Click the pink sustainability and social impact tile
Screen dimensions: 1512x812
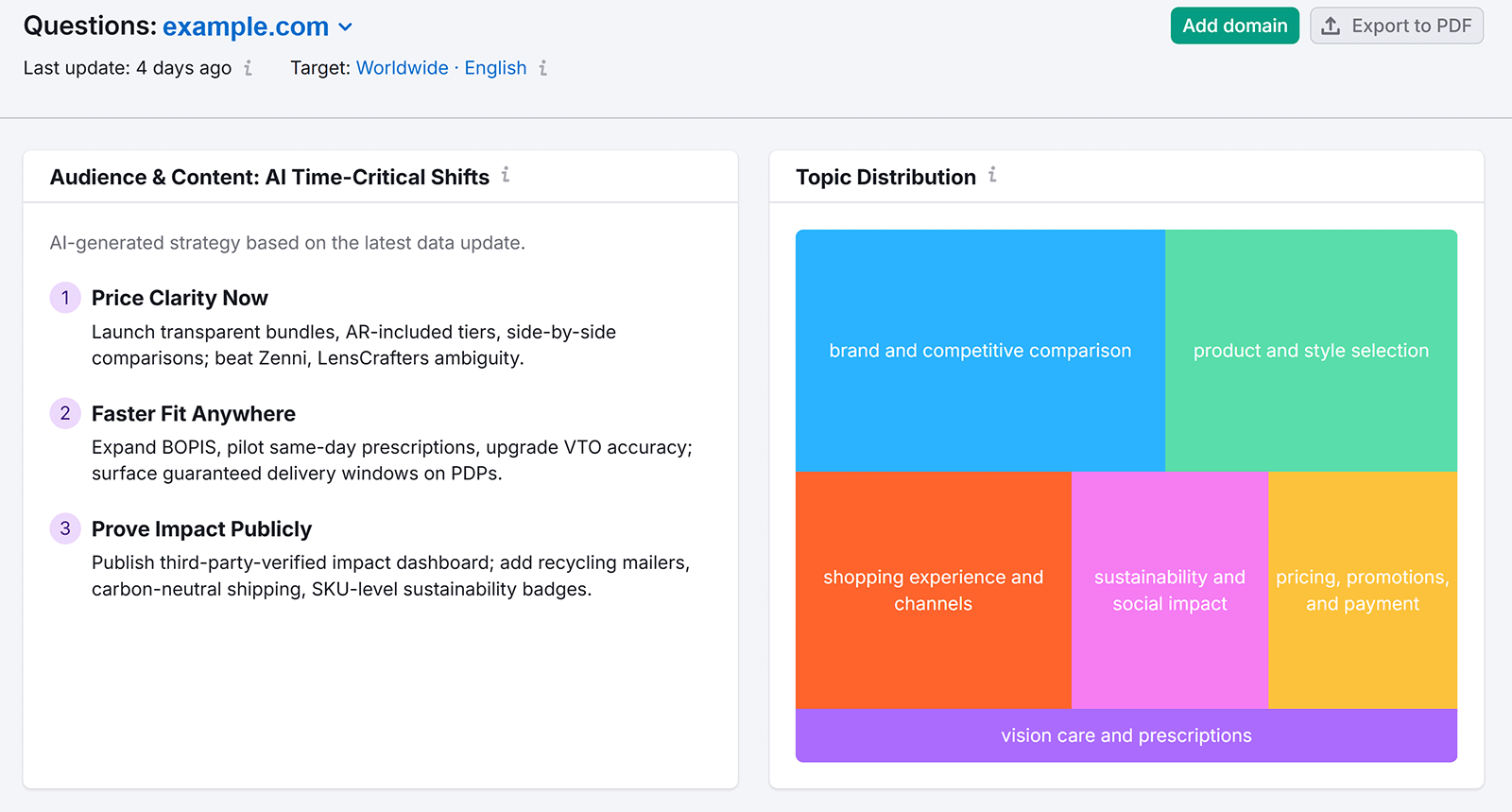pyautogui.click(x=1169, y=590)
